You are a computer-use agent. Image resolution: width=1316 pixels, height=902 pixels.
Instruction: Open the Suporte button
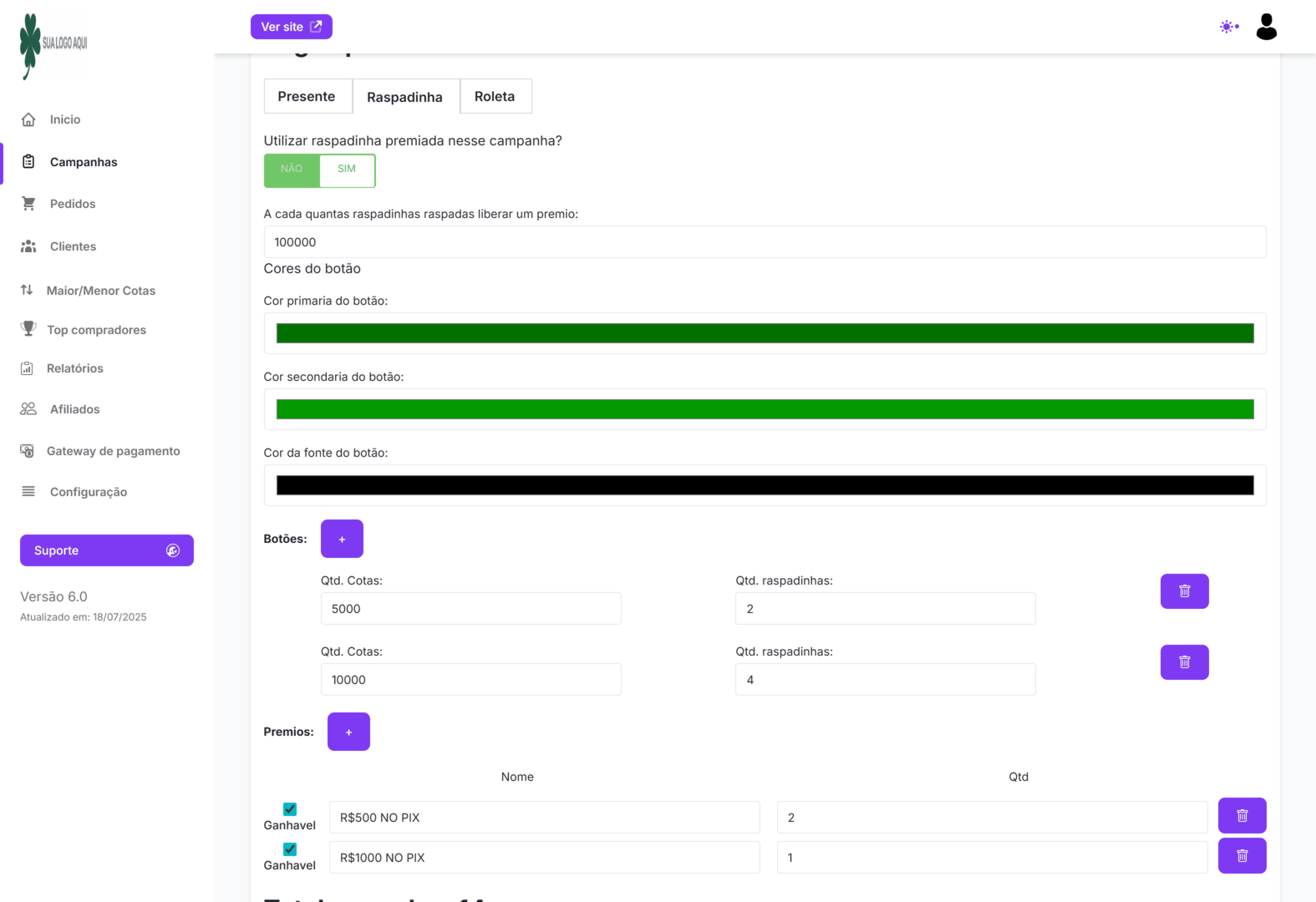click(x=106, y=550)
